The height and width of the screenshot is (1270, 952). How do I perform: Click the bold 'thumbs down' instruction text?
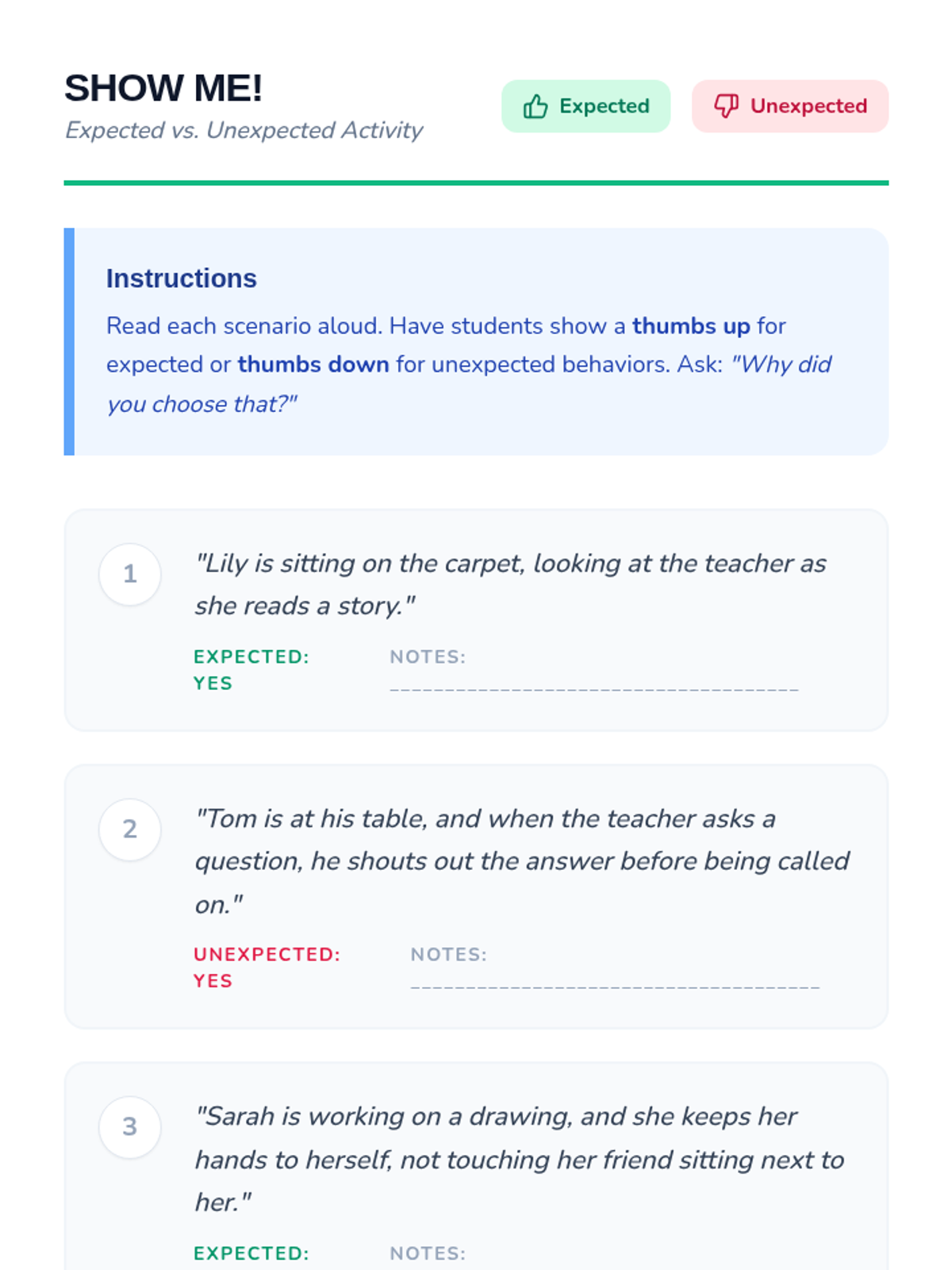pos(313,364)
